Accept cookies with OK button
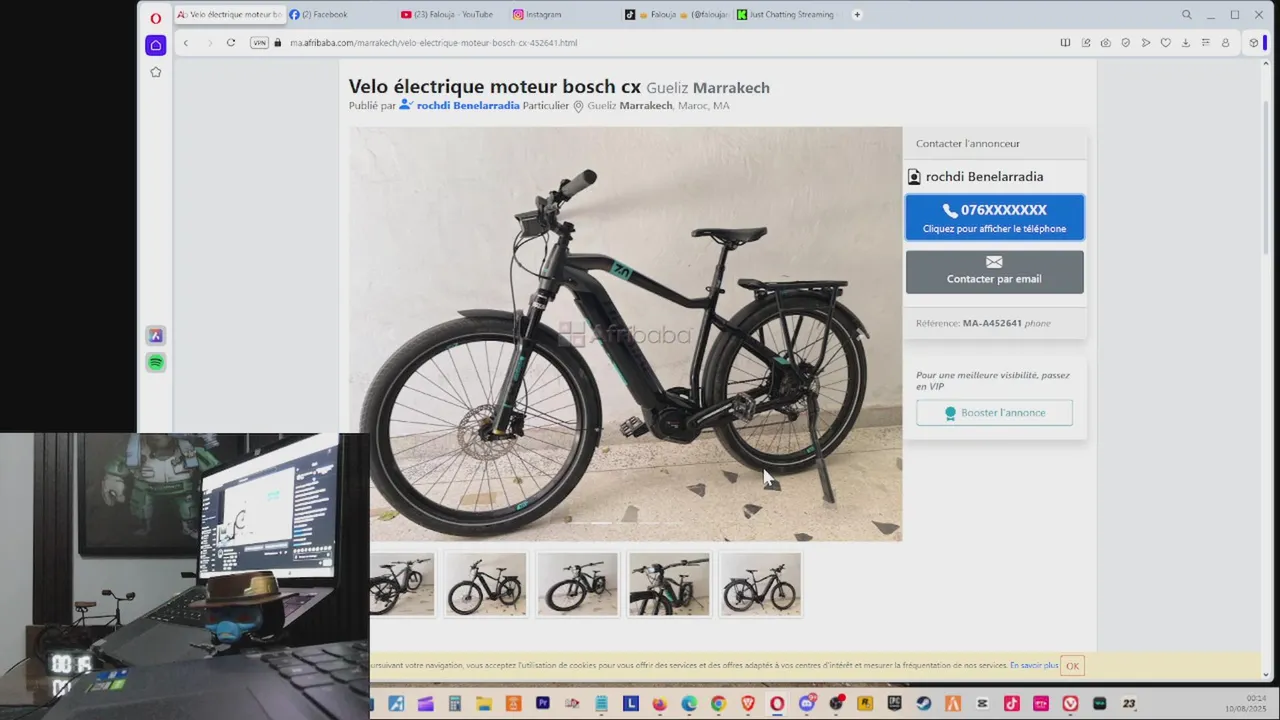 click(1072, 666)
